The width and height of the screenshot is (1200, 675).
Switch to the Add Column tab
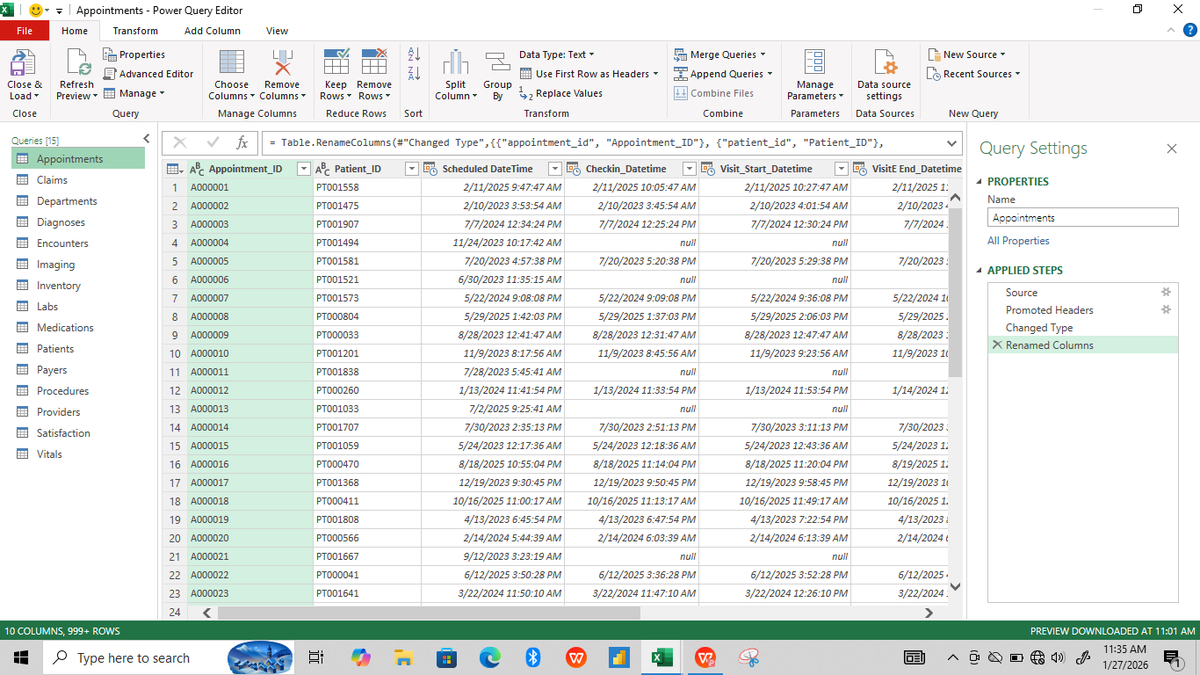pos(212,31)
